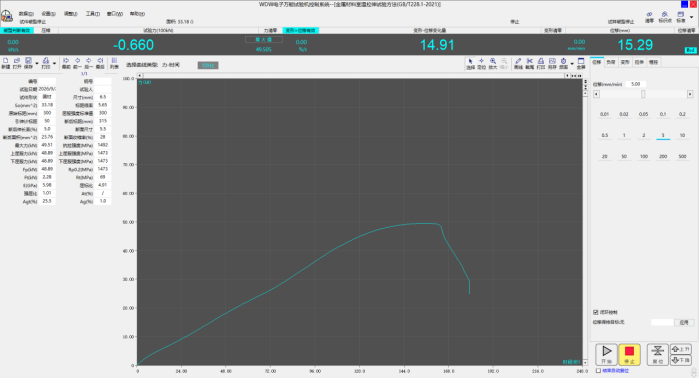700x378 pixels.
Task: Click the speed slider left arrow
Action: (x=596, y=94)
